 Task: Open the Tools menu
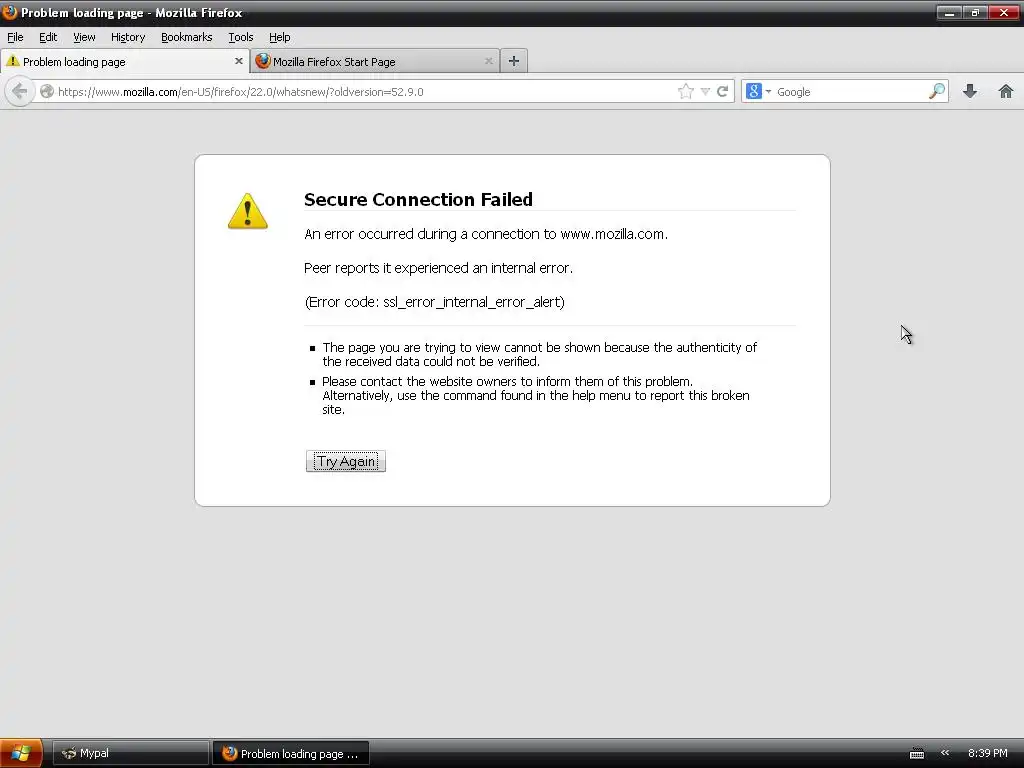click(241, 37)
